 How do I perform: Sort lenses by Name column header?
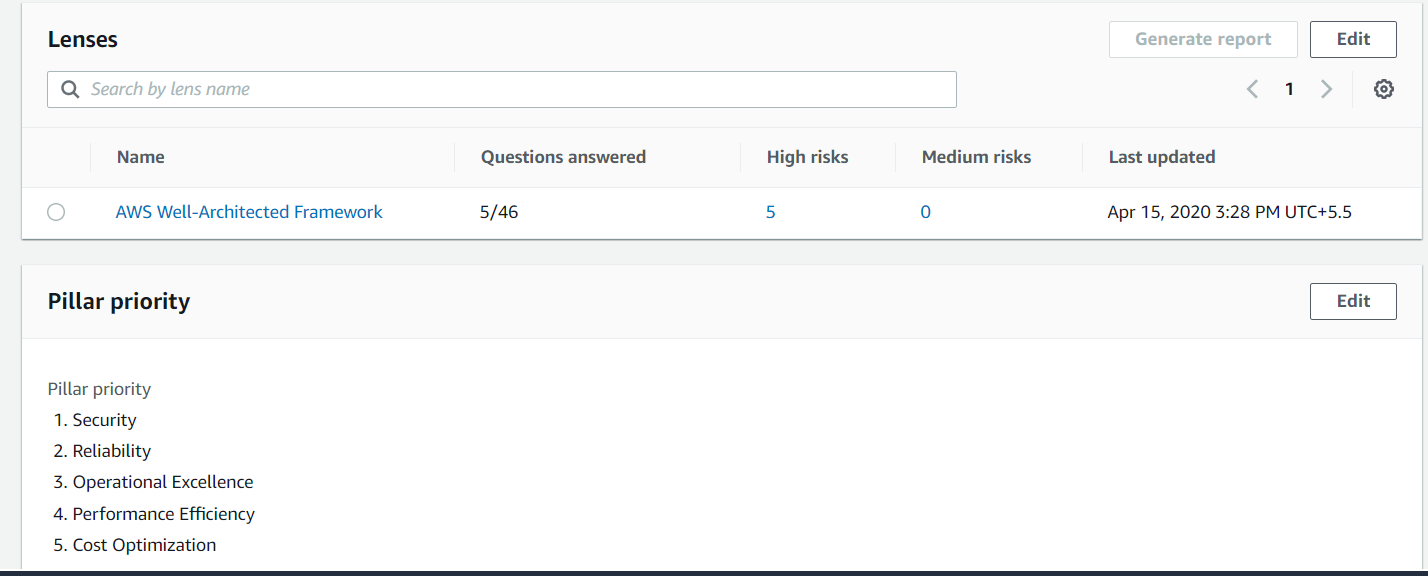(140, 157)
